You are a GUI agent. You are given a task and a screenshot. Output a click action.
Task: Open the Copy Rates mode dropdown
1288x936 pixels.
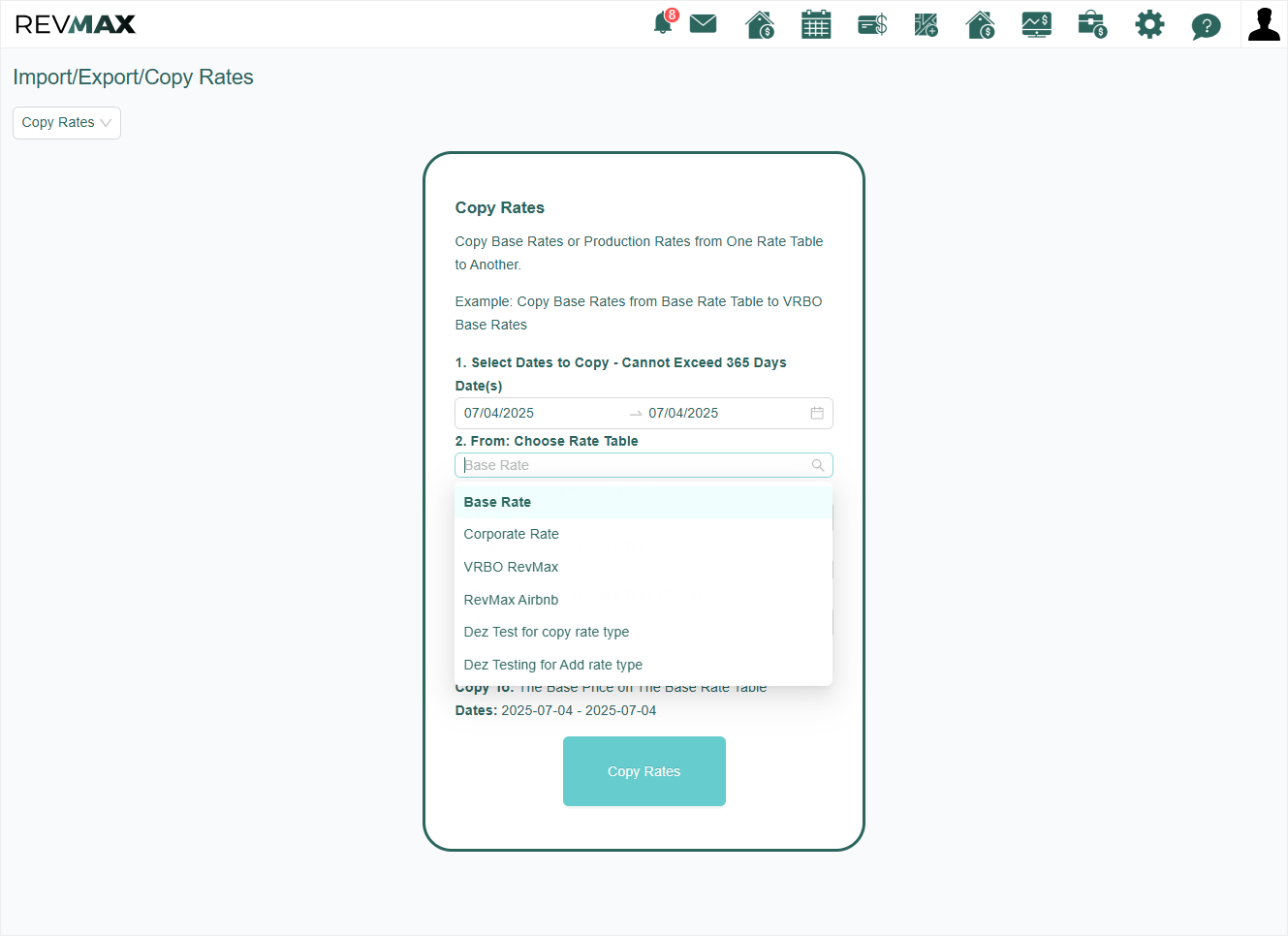tap(67, 123)
